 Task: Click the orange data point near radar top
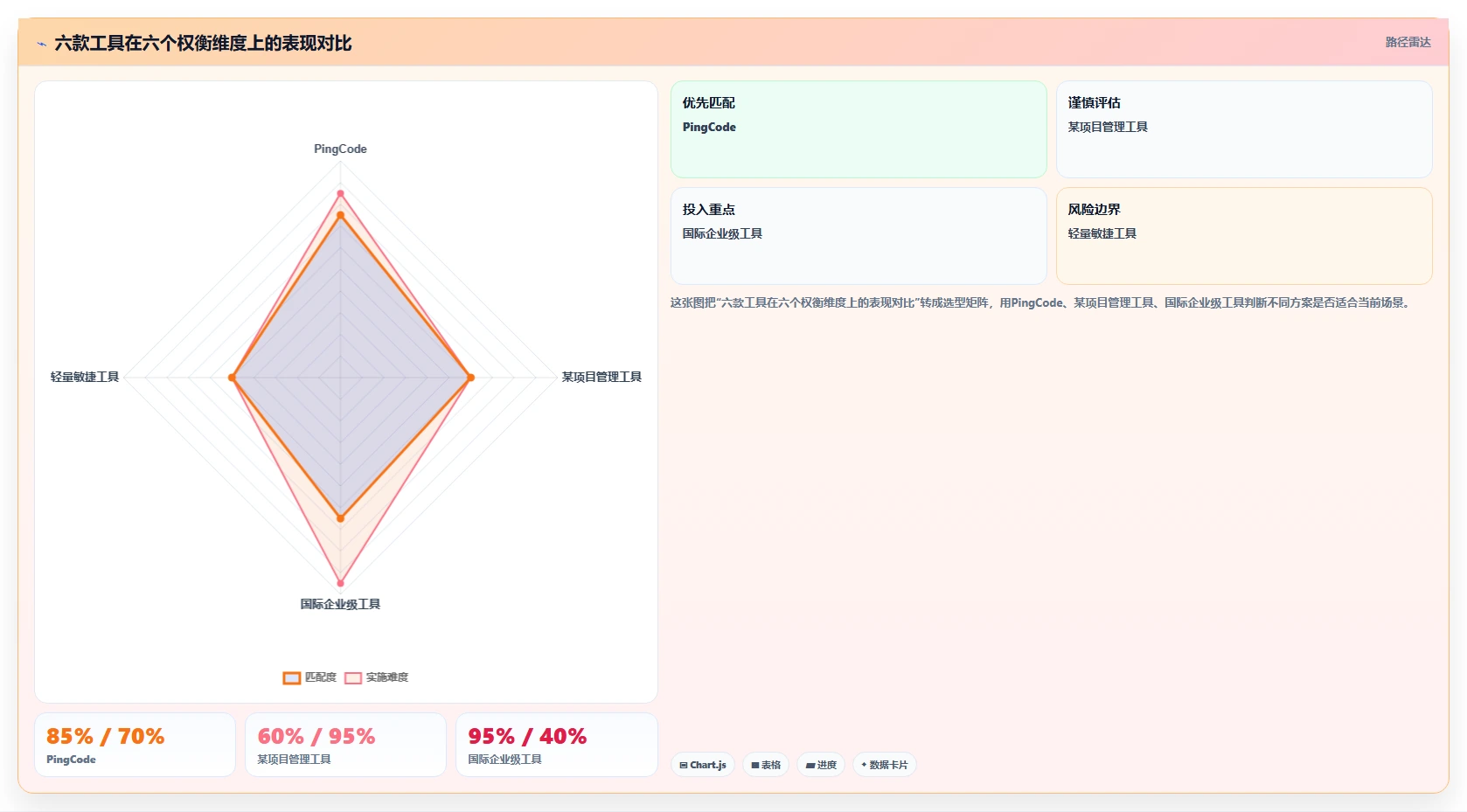pyautogui.click(x=340, y=215)
